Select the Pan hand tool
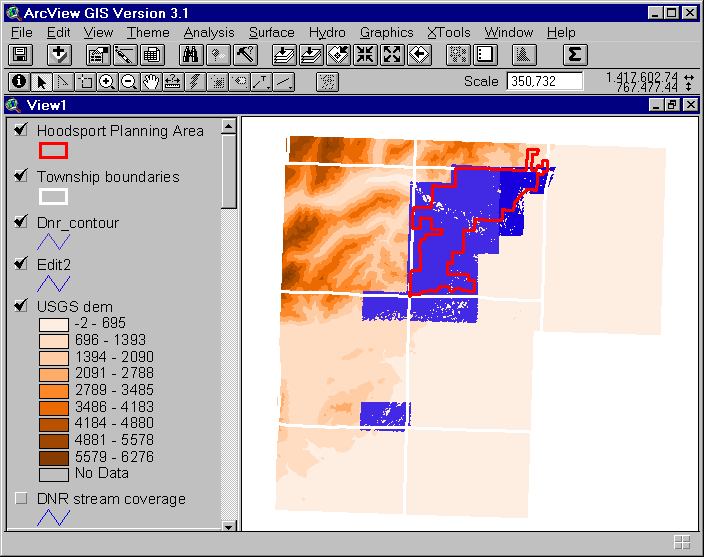This screenshot has height=557, width=704. [151, 82]
